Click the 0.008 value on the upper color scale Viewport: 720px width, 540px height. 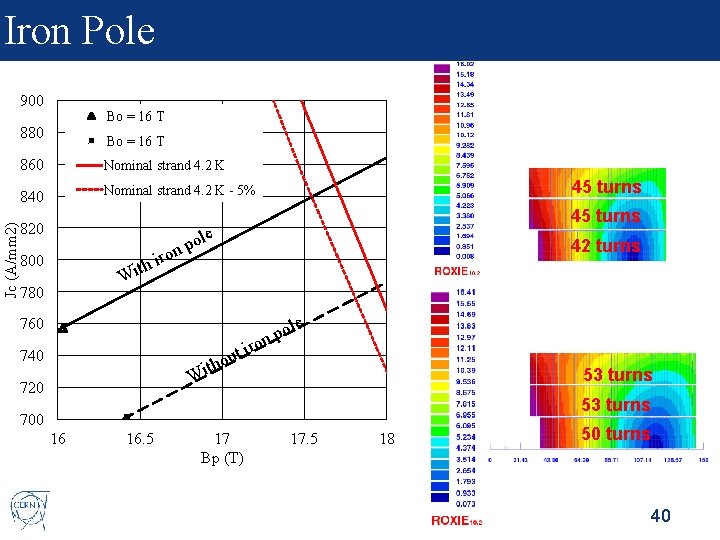coord(465,256)
